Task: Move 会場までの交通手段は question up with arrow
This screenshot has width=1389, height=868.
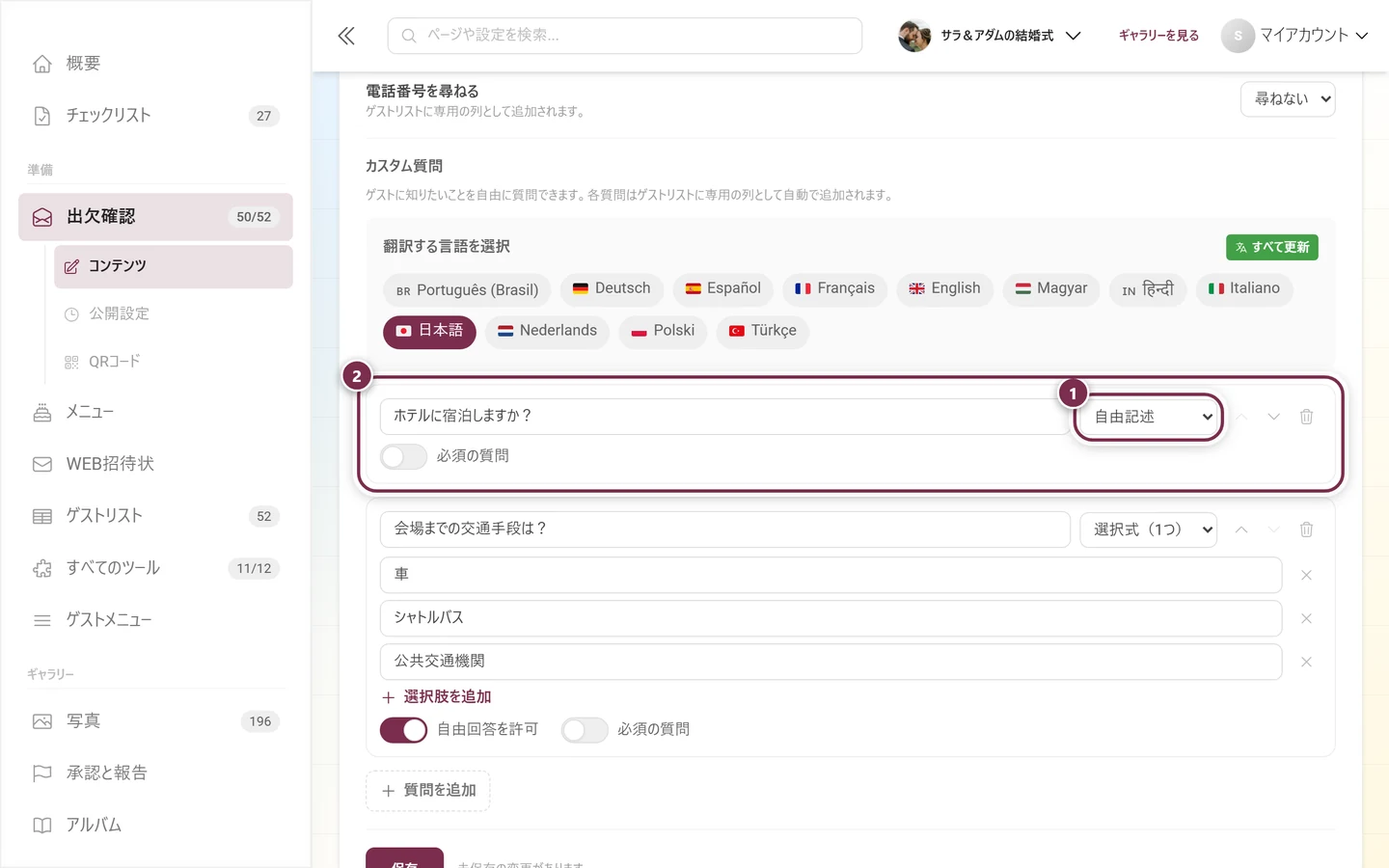Action: tap(1241, 529)
